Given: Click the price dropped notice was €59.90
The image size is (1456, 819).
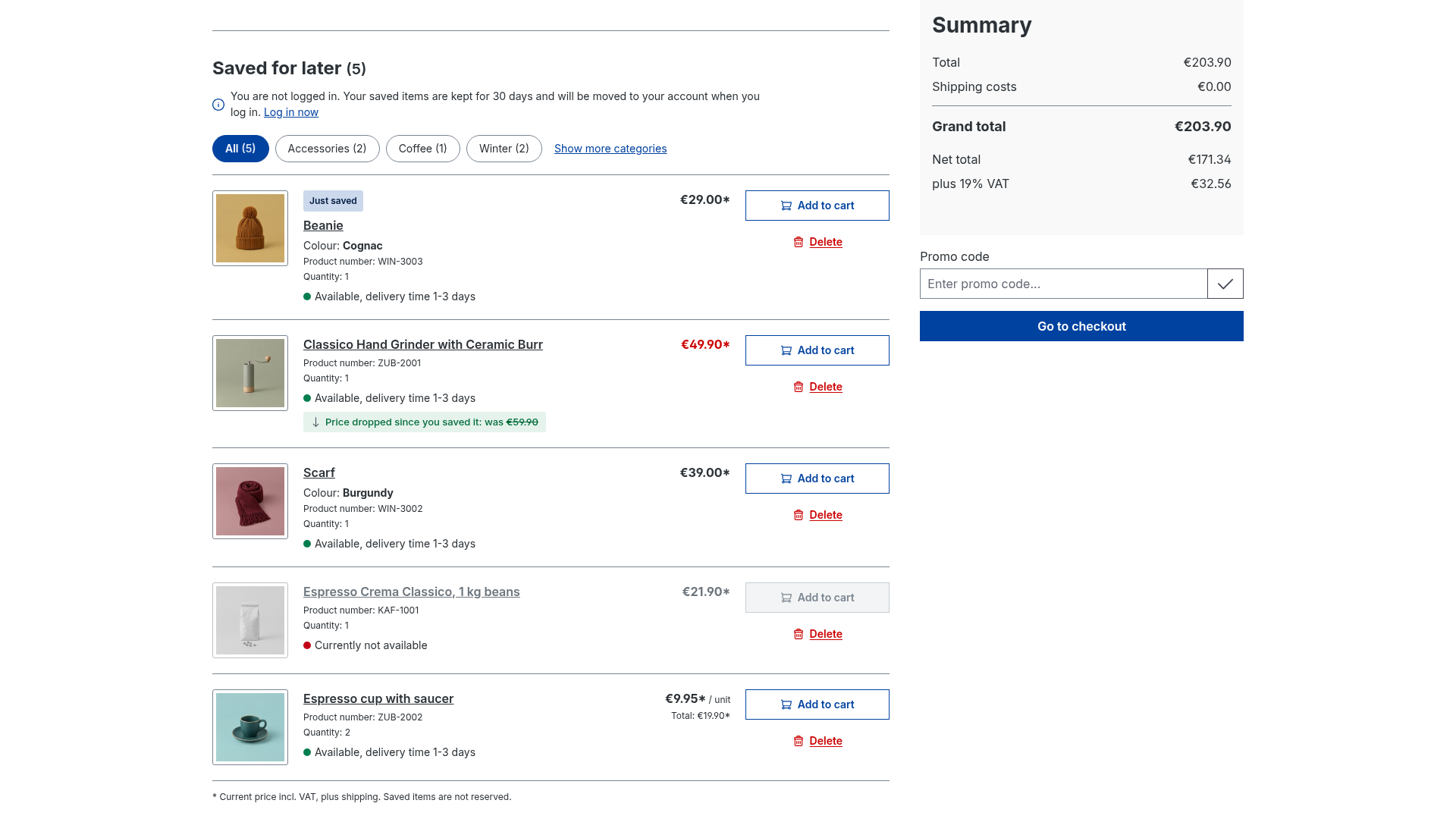Looking at the screenshot, I should point(425,422).
